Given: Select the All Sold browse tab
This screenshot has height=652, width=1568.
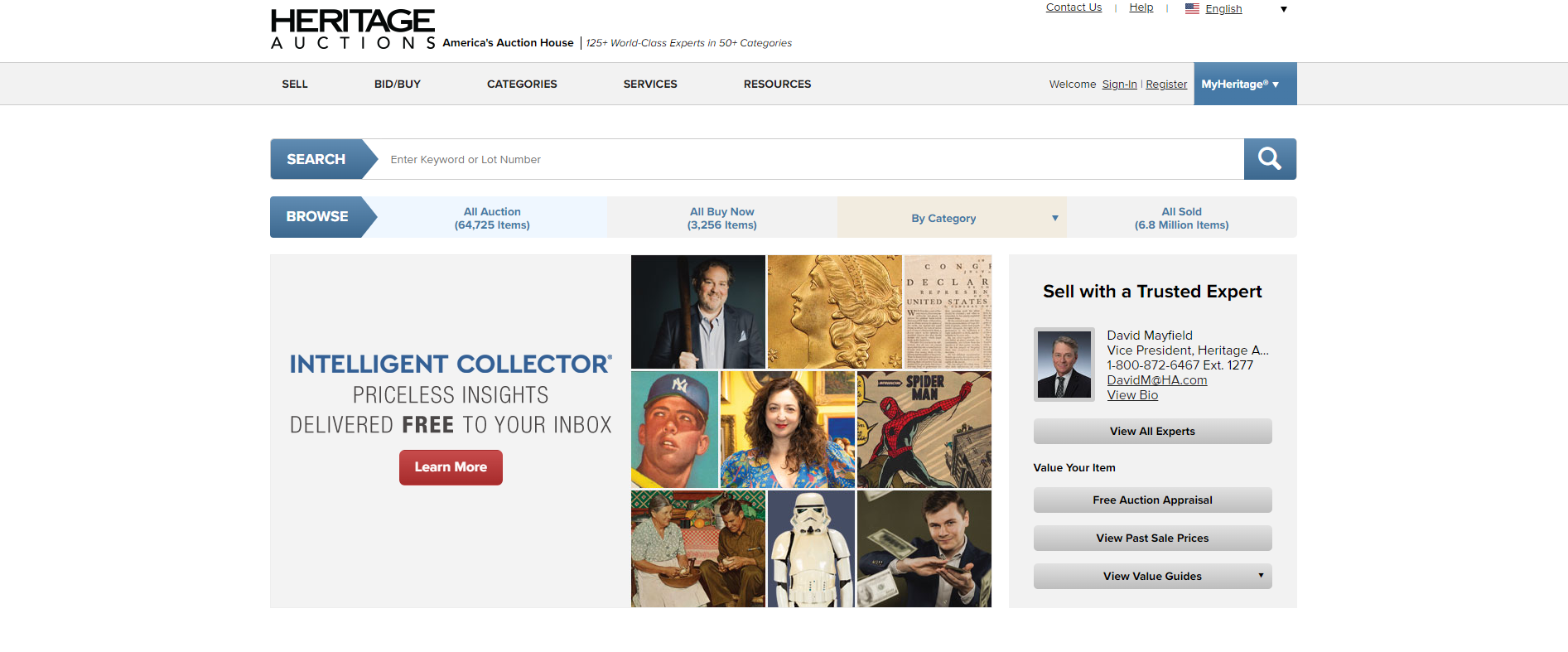Looking at the screenshot, I should pos(1182,218).
